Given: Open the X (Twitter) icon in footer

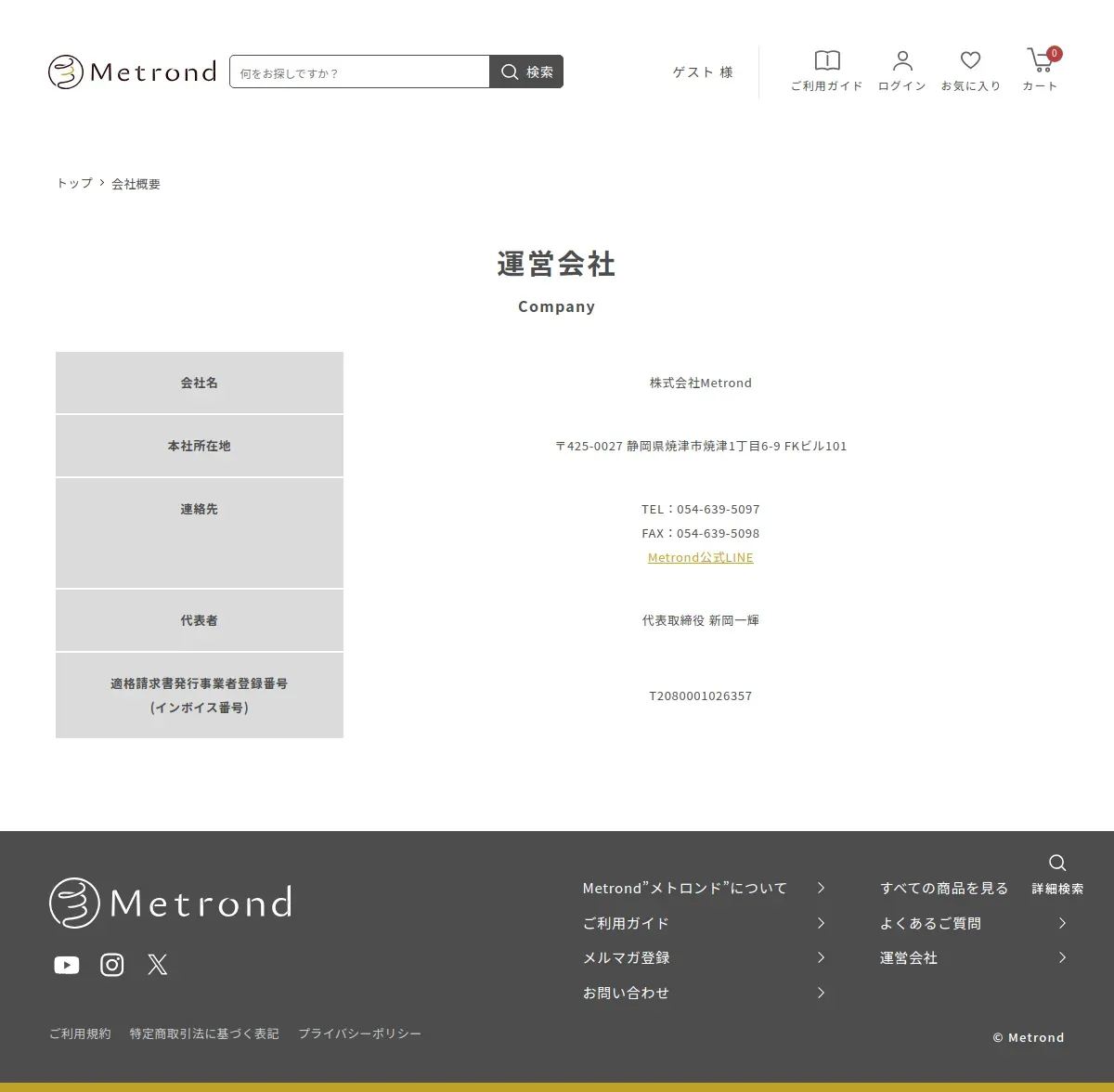Looking at the screenshot, I should 158,965.
